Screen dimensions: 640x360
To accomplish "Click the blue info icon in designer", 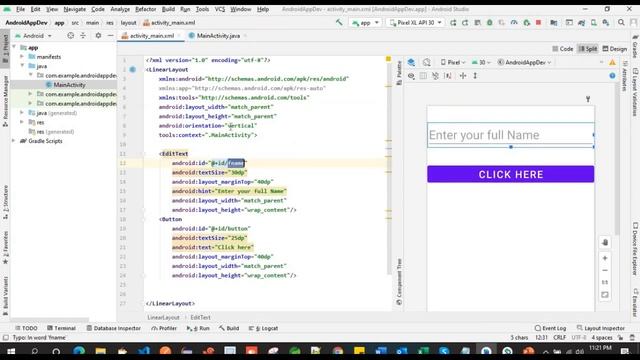I will pyautogui.click(x=612, y=76).
